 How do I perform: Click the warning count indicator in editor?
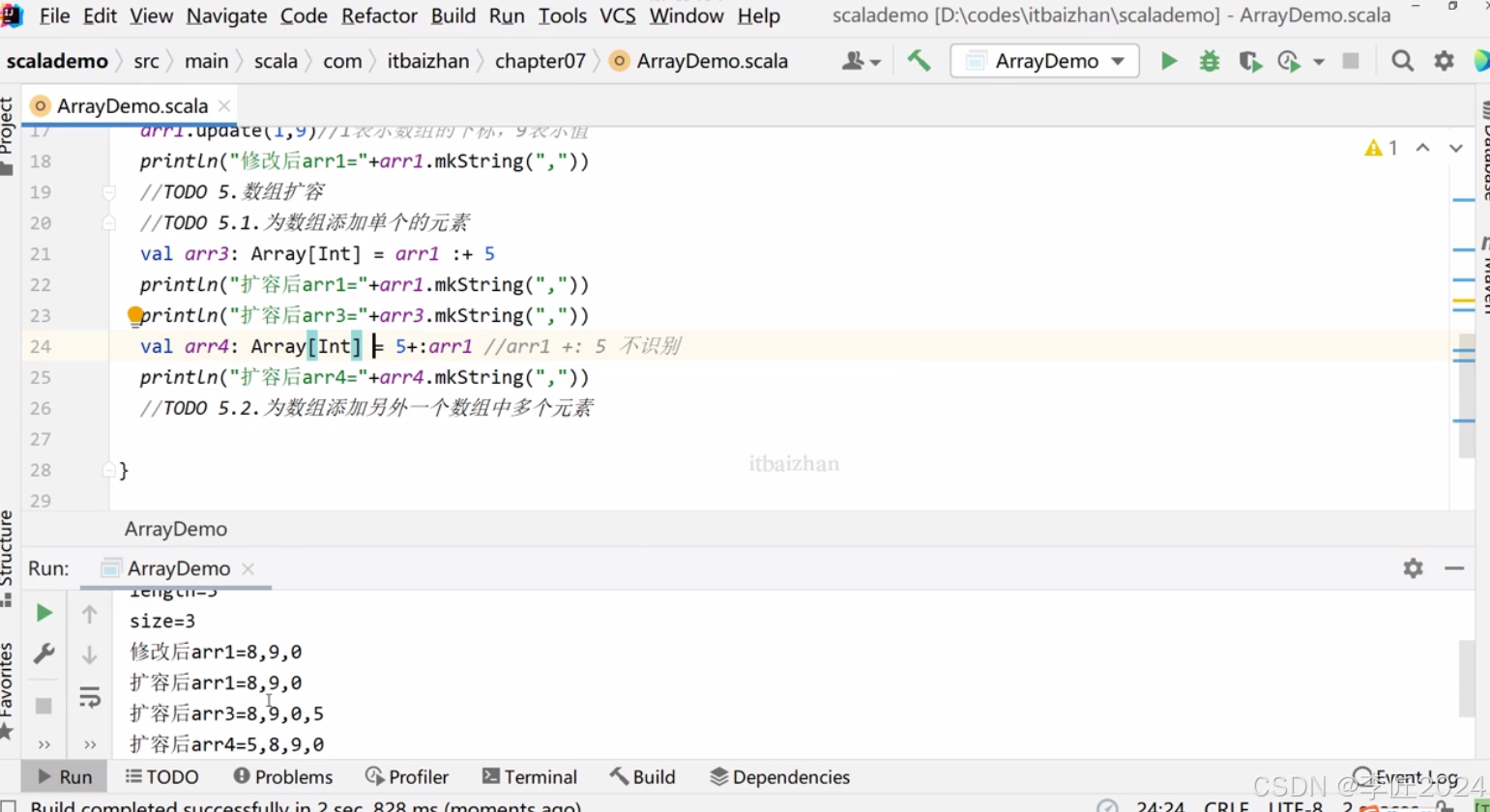point(1381,148)
